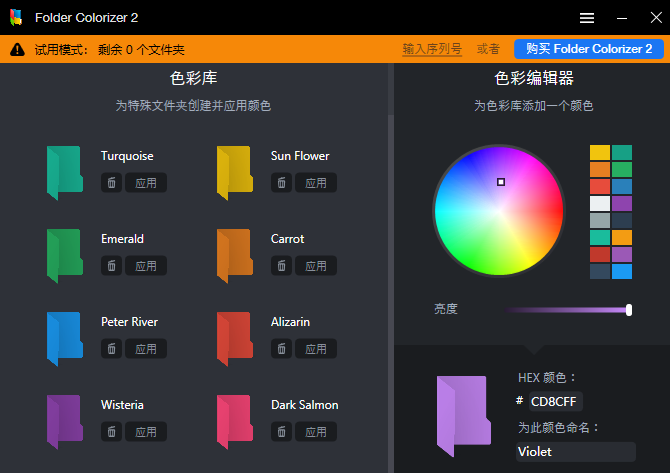The image size is (670, 473).
Task: Click the Wisteria folder icon
Action: pyautogui.click(x=65, y=421)
